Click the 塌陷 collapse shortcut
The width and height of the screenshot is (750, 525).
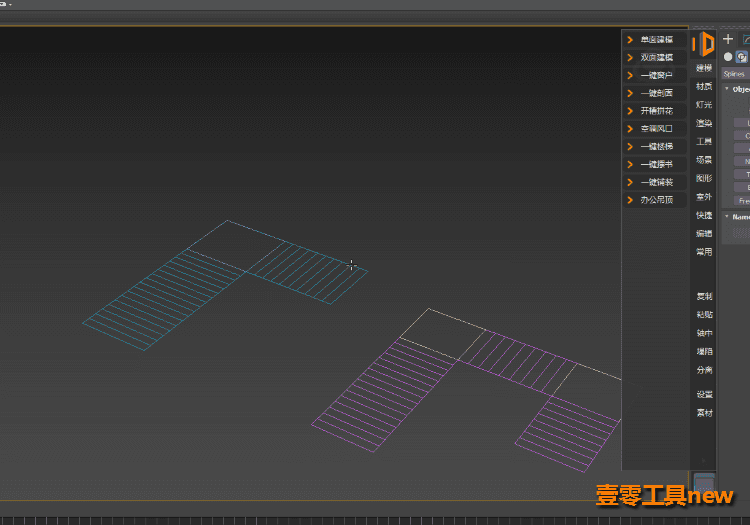(x=704, y=351)
